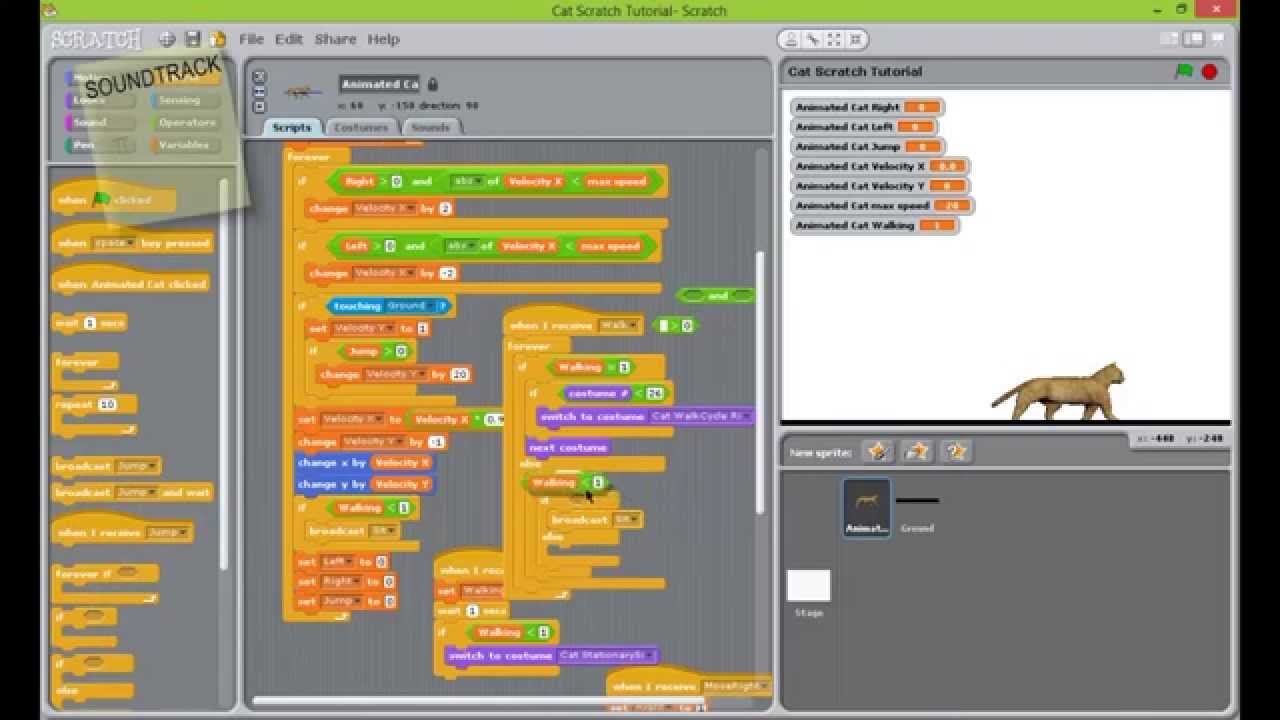The image size is (1280, 720).
Task: Open the Cat Stationary costume dropdown
Action: pos(607,655)
